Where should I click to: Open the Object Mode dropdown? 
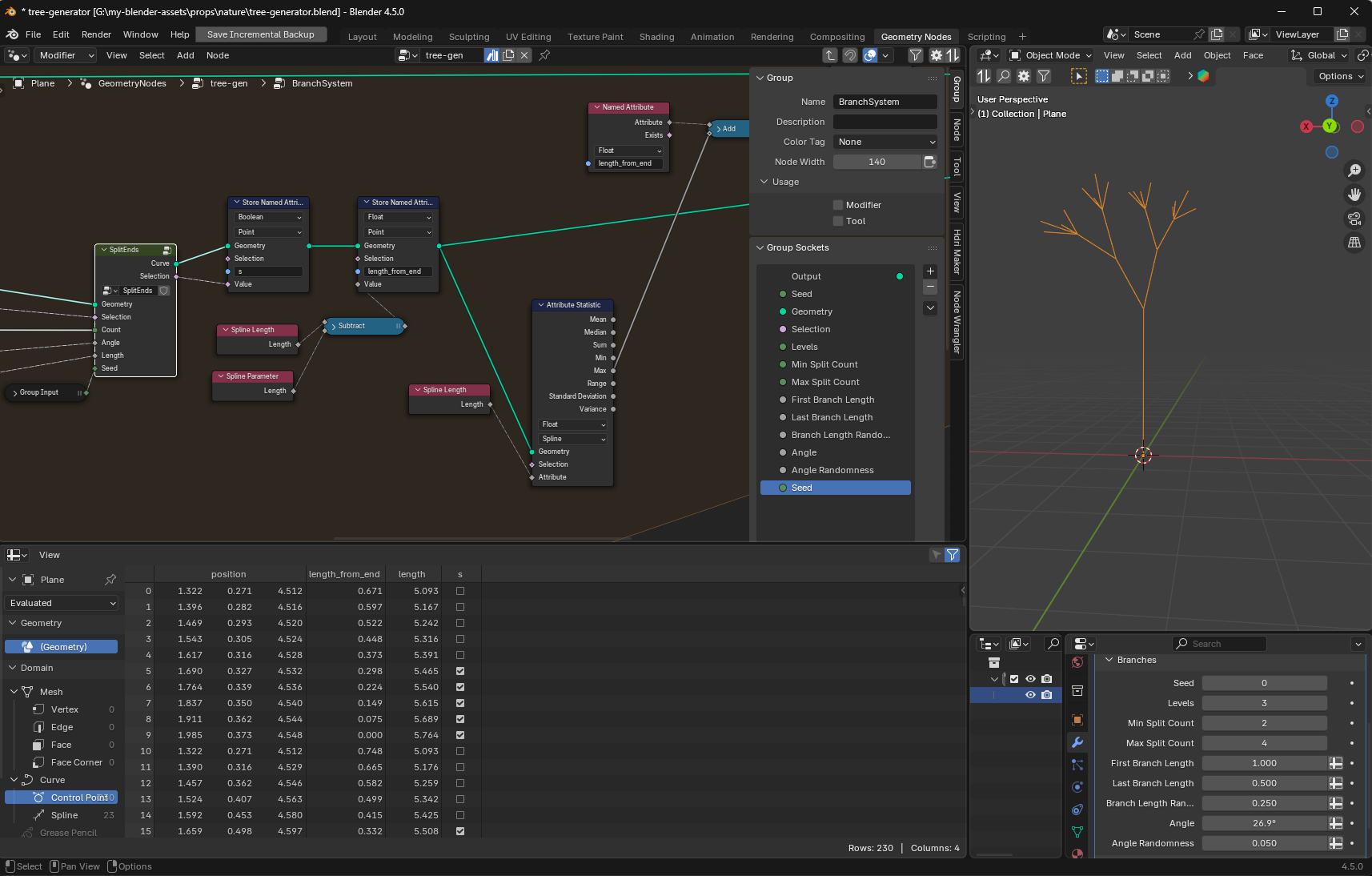[x=1050, y=55]
